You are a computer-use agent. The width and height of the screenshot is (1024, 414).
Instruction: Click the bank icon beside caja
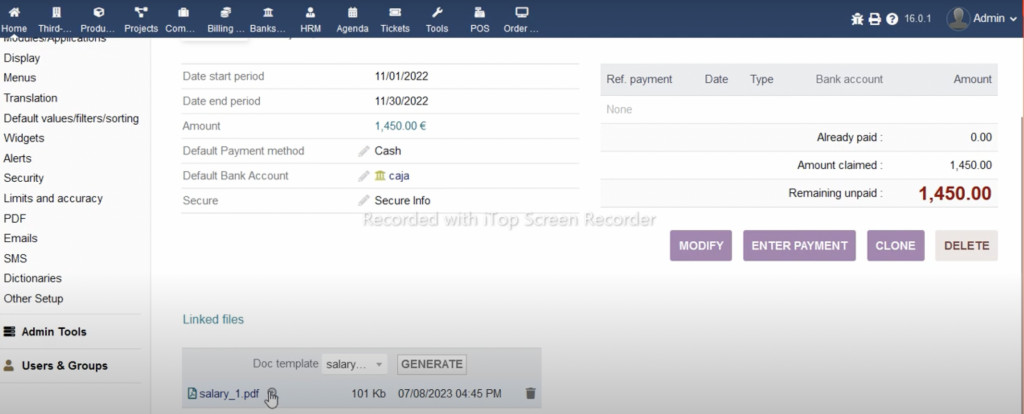coord(380,176)
